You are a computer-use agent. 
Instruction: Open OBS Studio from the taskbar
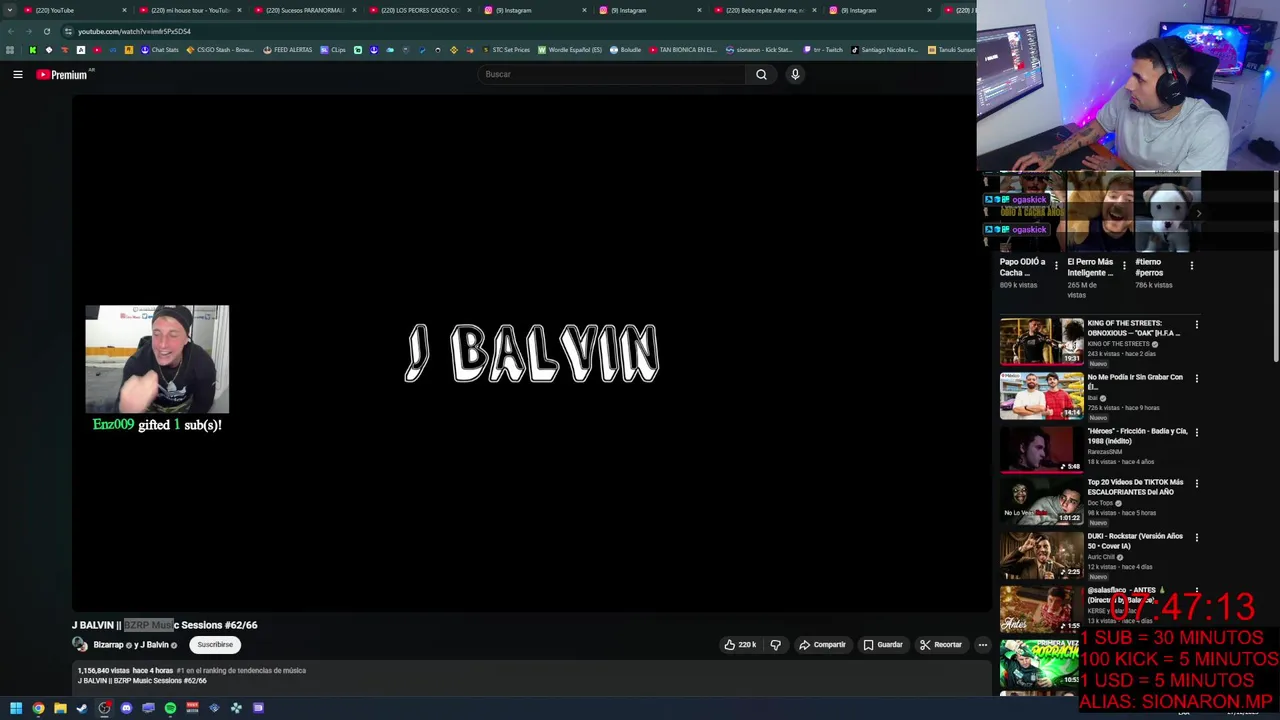104,708
